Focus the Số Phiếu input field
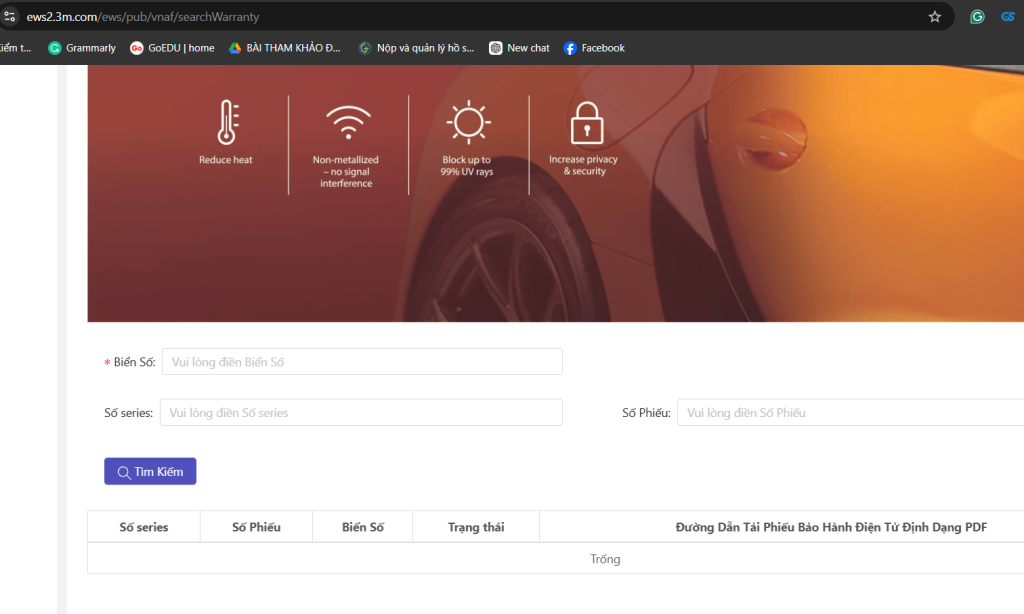This screenshot has height=614, width=1024. click(850, 413)
